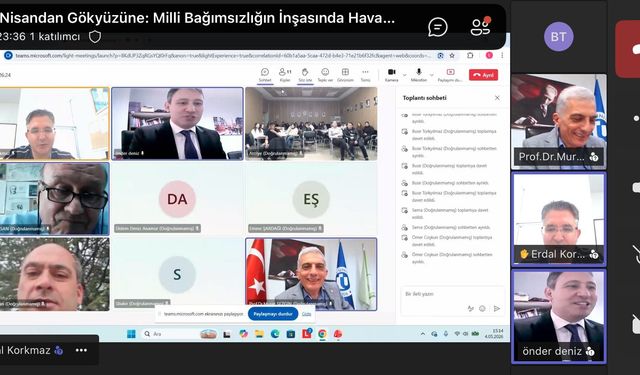Open the three-dot options next to Korkmaz
The height and width of the screenshot is (375, 640).
(x=81, y=350)
